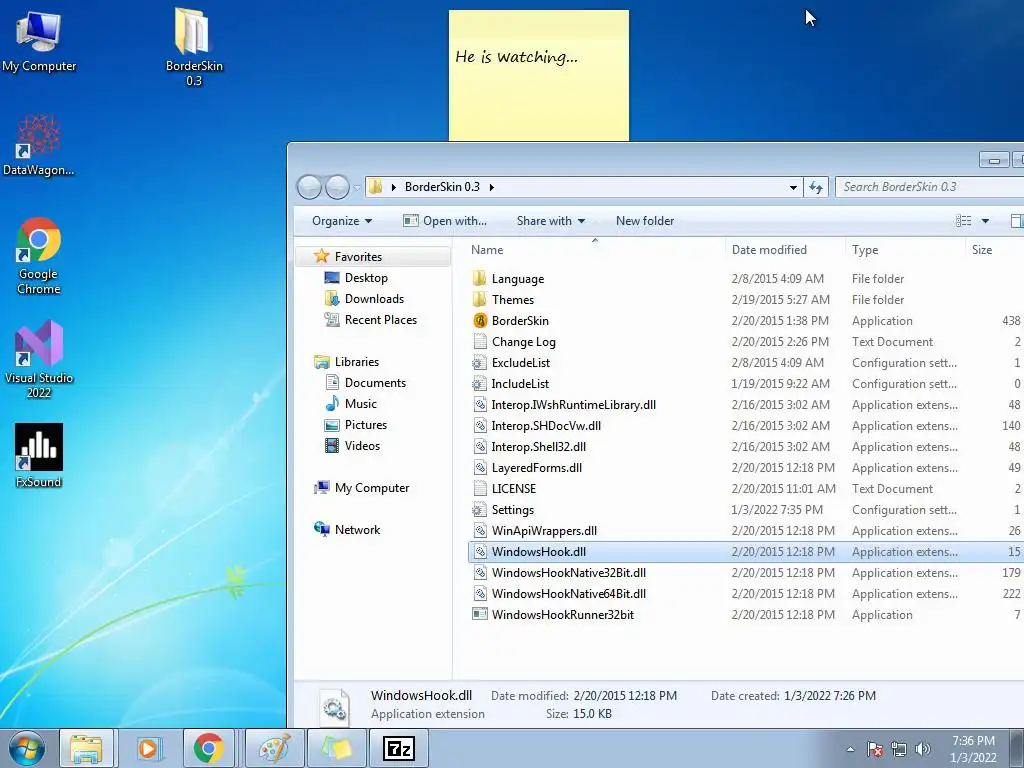Screen dimensions: 1024x768
Task: Select the yellow sticky note text
Action: click(x=516, y=57)
